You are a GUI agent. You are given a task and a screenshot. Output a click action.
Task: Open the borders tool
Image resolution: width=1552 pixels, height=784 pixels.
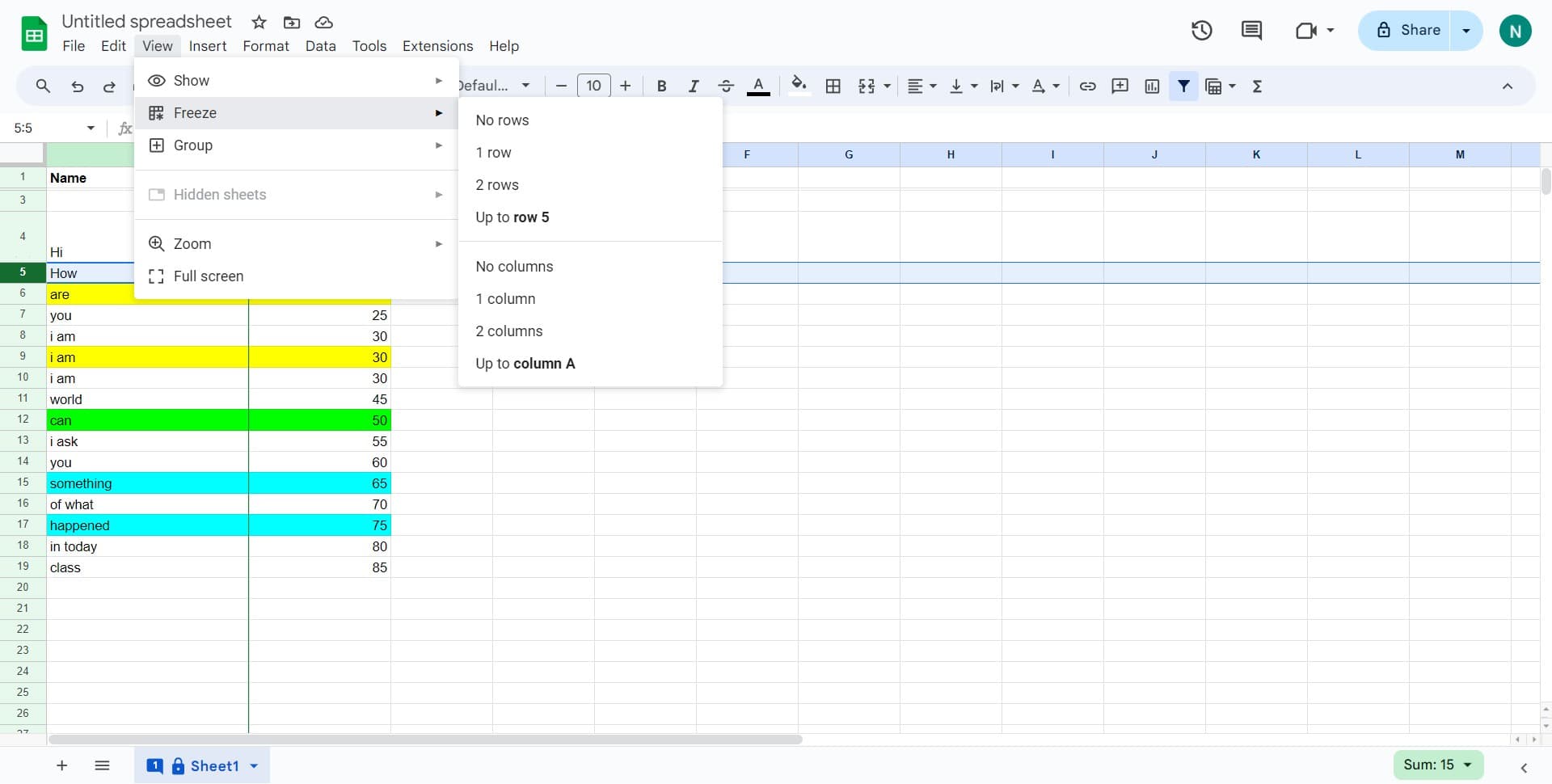tap(833, 86)
